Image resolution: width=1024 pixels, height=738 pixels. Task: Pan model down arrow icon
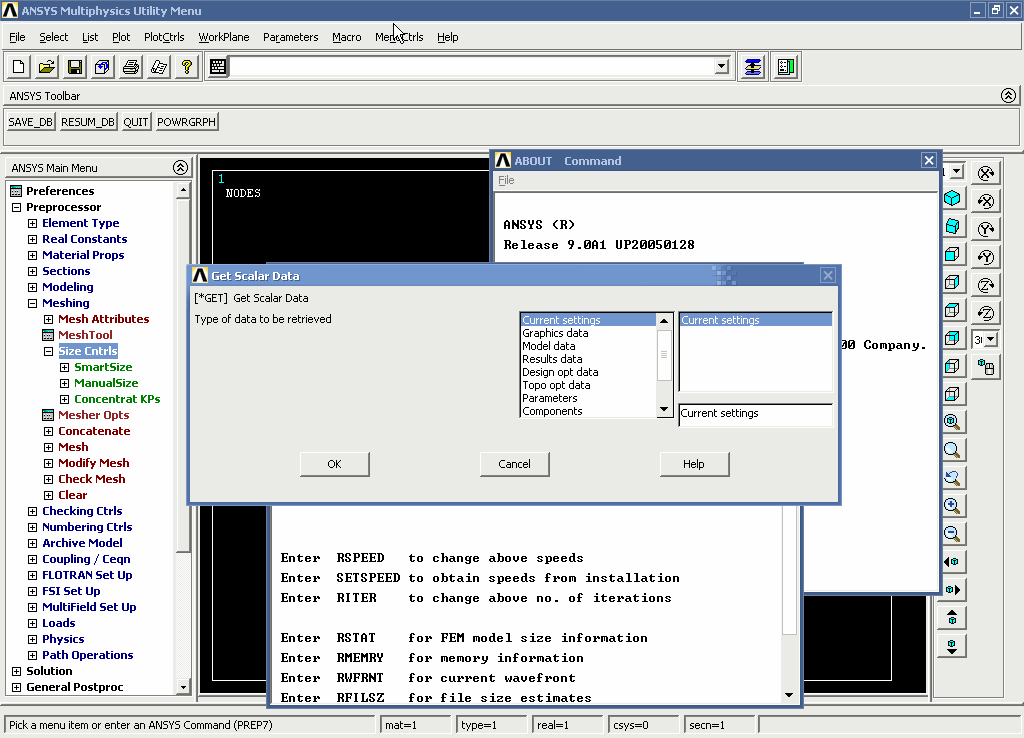pyautogui.click(x=952, y=645)
